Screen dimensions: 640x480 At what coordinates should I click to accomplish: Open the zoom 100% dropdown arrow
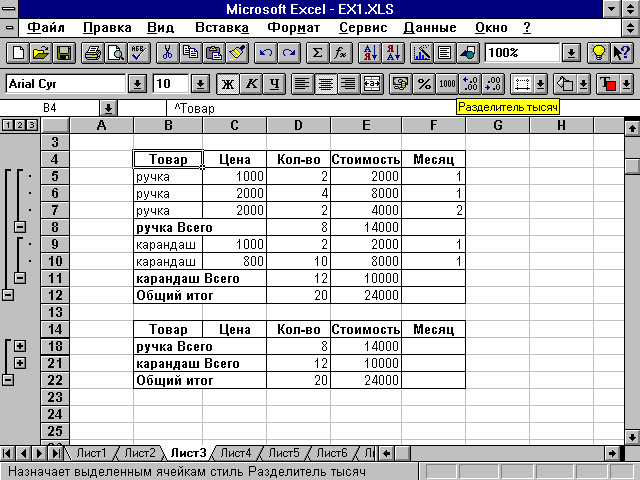click(571, 53)
